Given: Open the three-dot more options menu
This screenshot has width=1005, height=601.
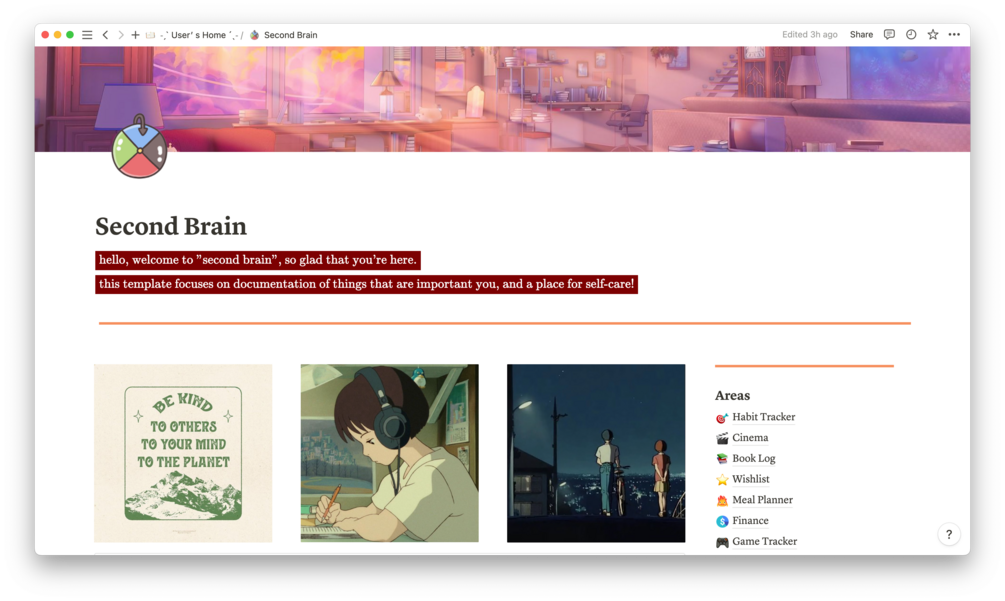Looking at the screenshot, I should pyautogui.click(x=954, y=35).
